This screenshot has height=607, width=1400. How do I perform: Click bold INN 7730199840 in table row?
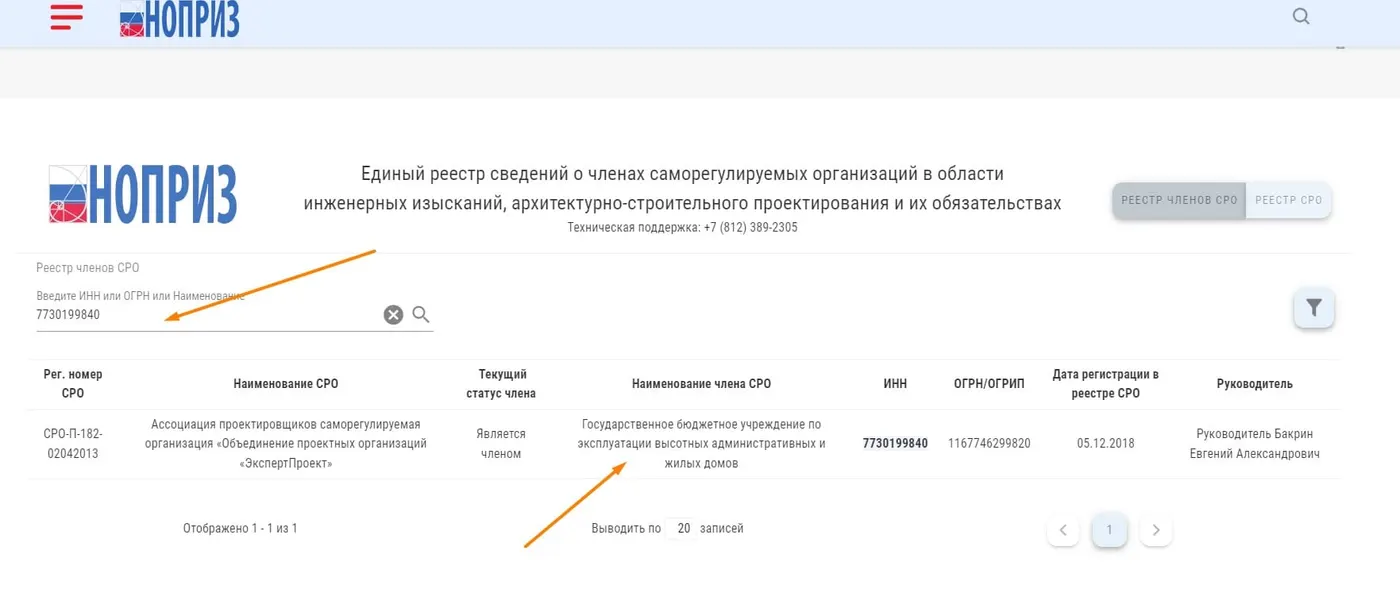[x=895, y=444]
